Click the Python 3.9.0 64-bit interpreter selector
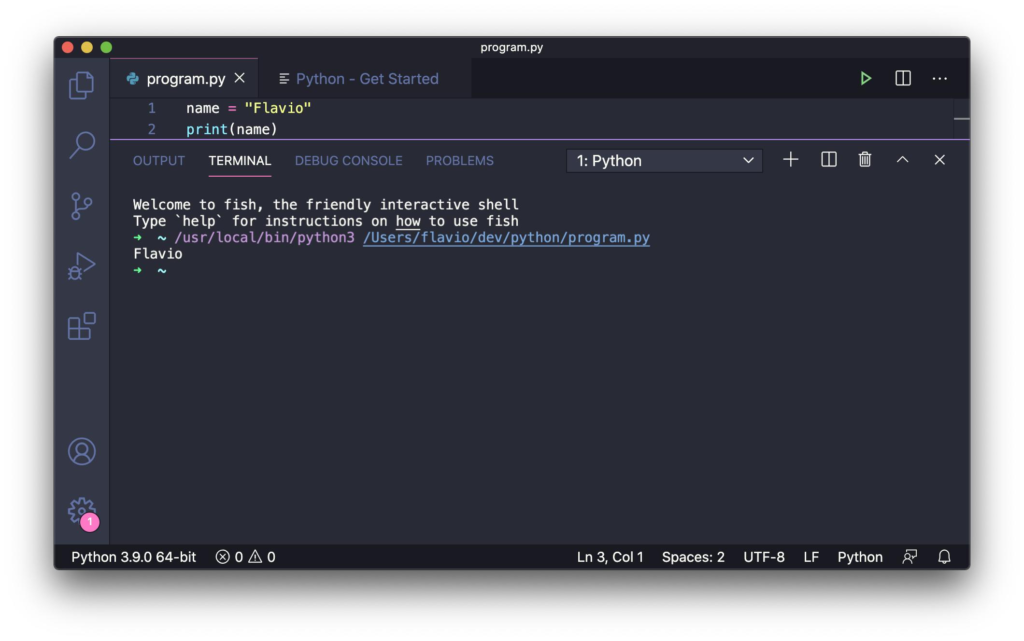The height and width of the screenshot is (641, 1024). point(133,557)
